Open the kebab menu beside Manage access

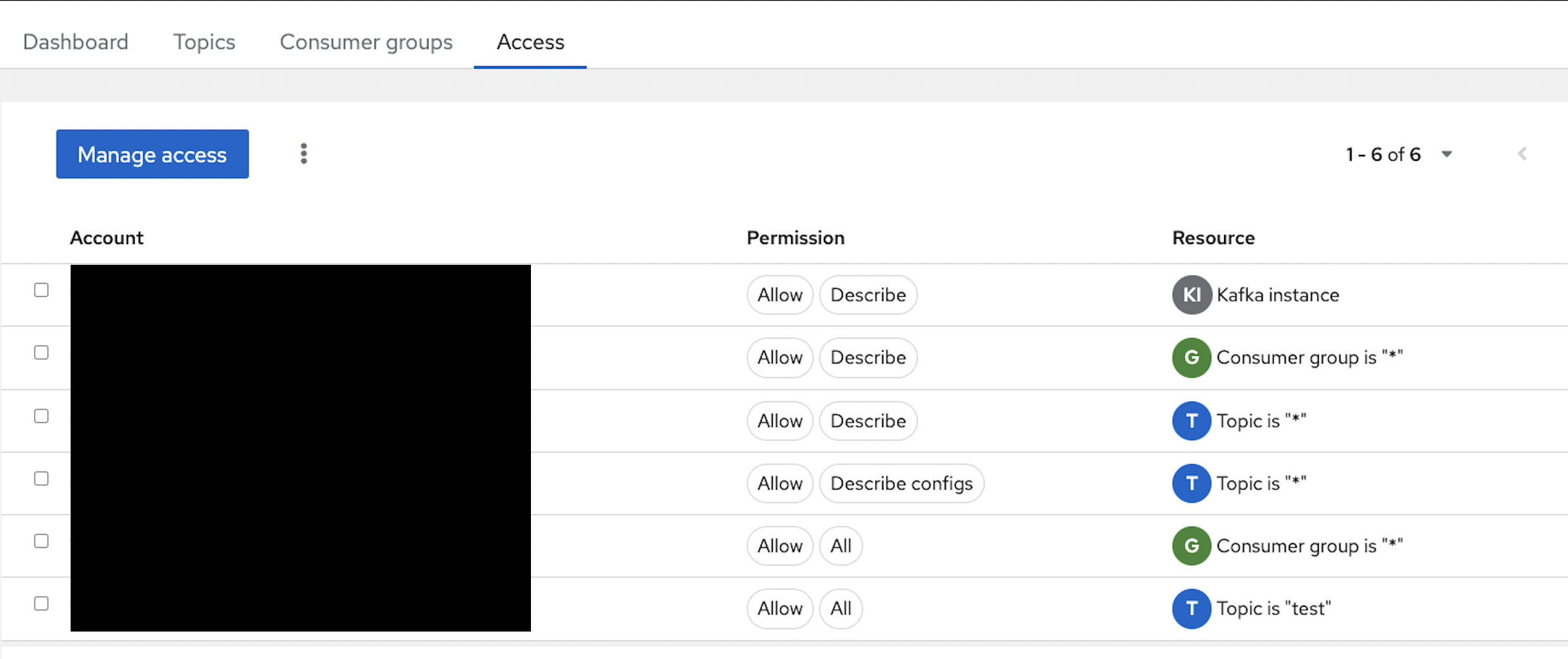coord(303,154)
